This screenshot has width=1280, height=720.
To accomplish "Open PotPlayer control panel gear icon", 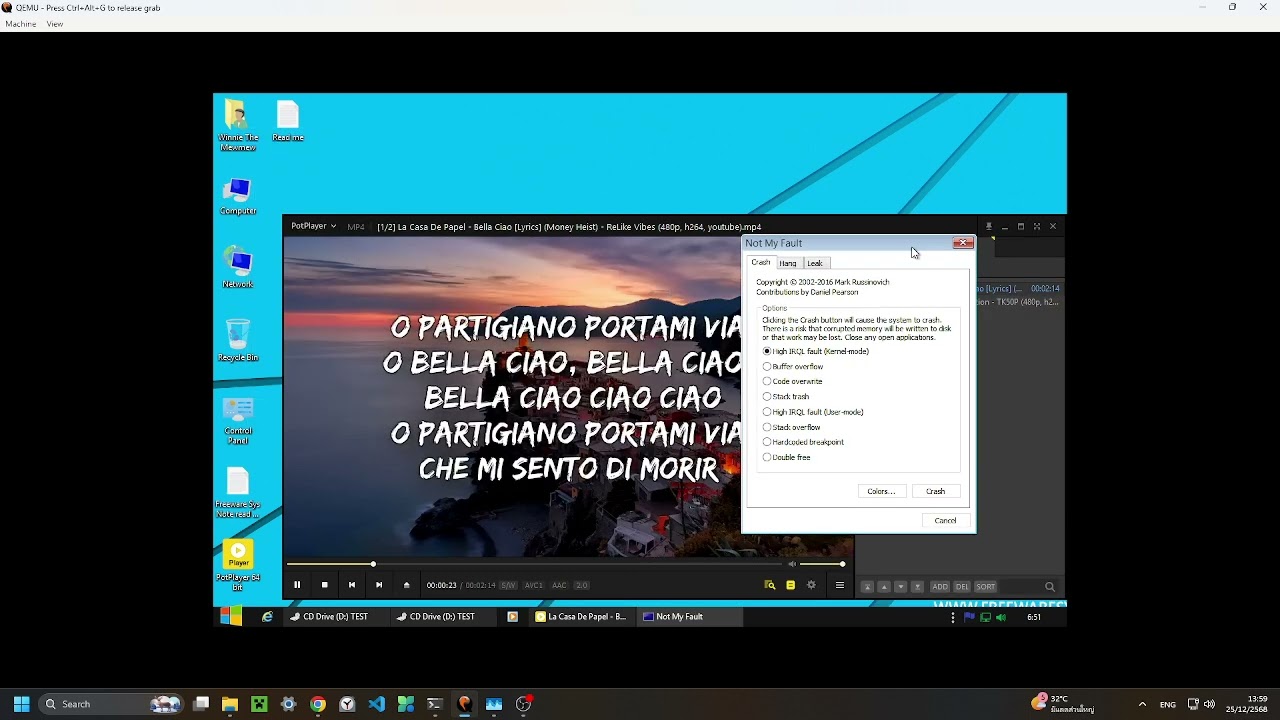I will point(811,585).
